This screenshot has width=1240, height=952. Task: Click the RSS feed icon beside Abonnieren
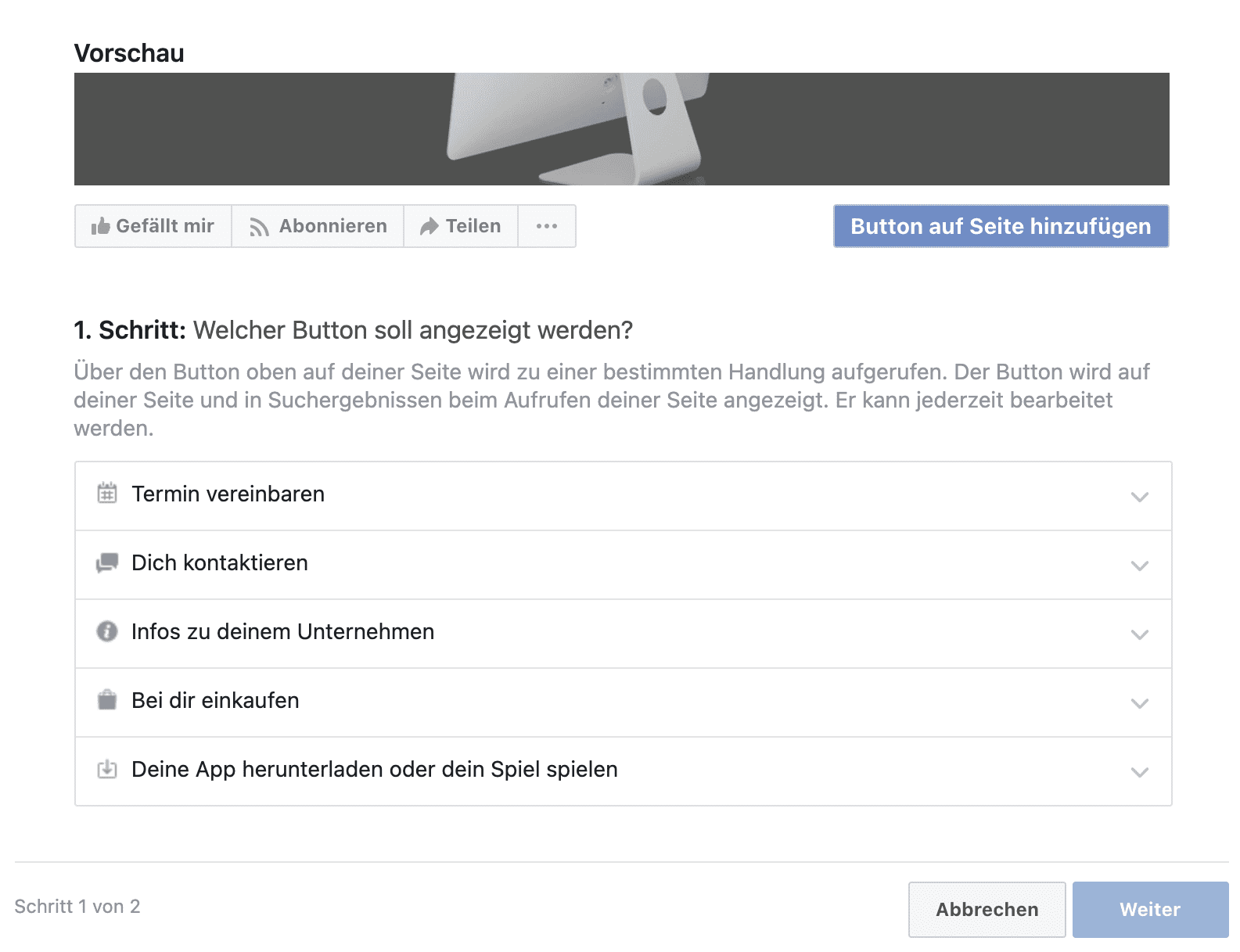pos(259,227)
